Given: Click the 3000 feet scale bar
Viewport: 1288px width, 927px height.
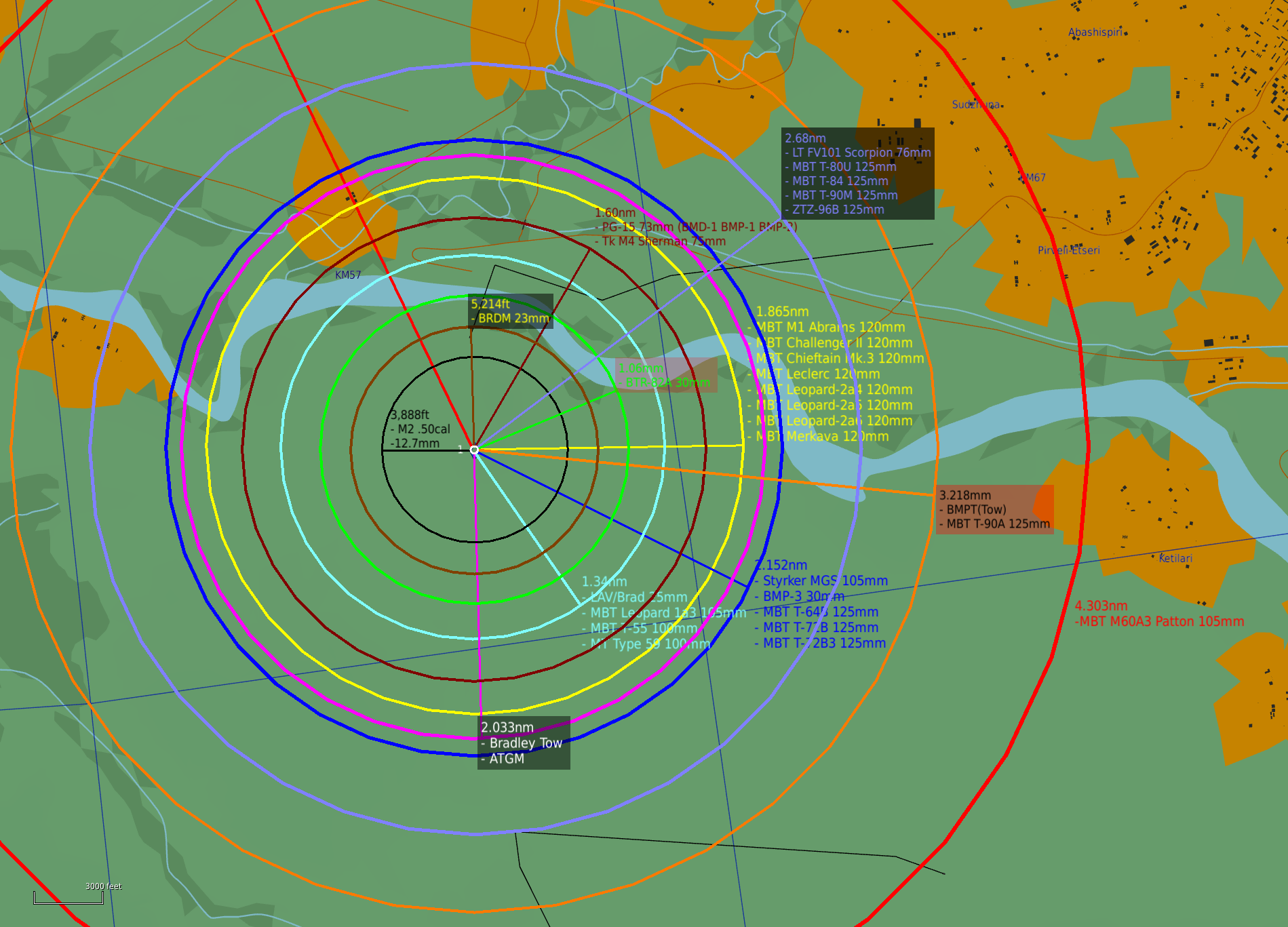Looking at the screenshot, I should click(x=69, y=898).
